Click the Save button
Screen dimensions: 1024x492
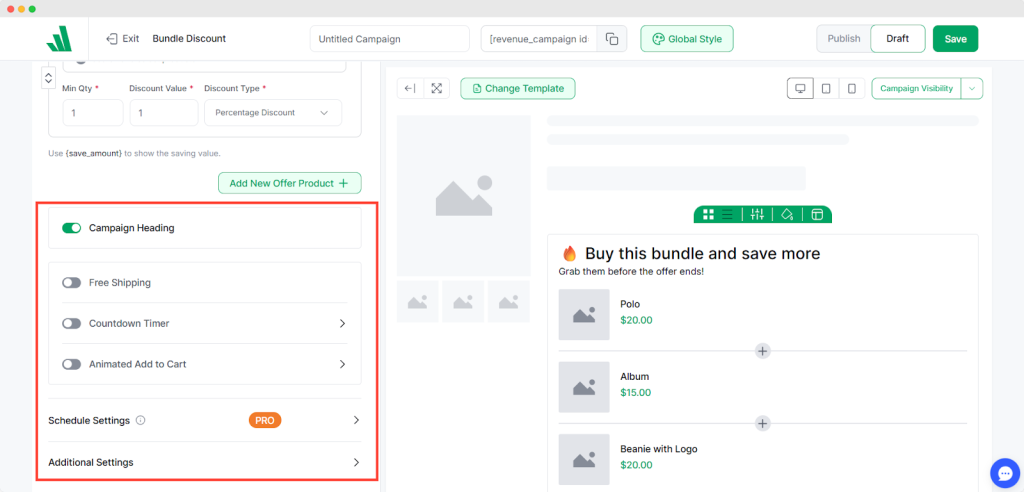point(955,39)
